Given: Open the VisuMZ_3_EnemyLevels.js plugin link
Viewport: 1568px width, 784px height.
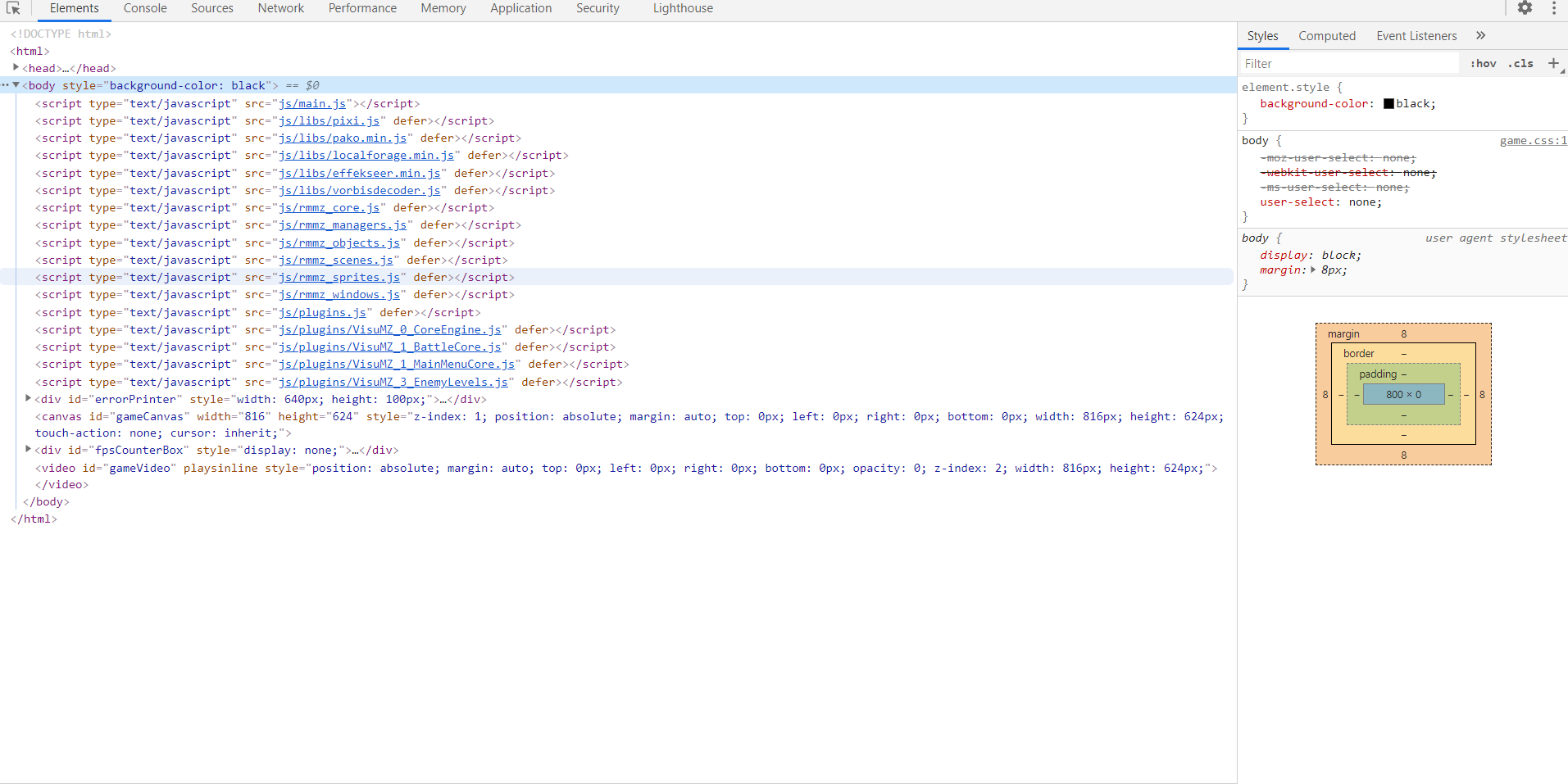Looking at the screenshot, I should 393,382.
